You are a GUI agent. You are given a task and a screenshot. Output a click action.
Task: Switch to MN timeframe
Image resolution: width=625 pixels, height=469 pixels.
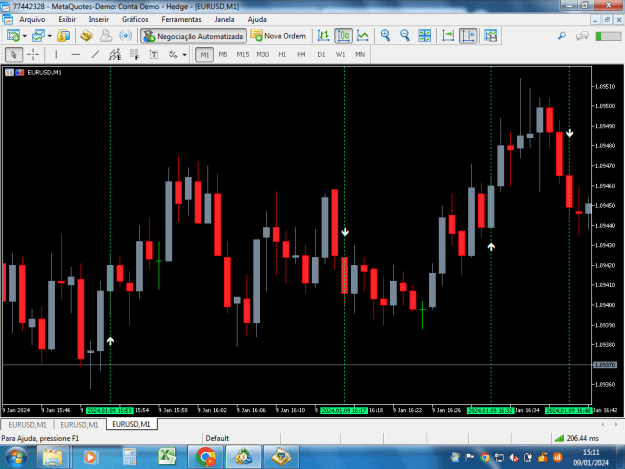pyautogui.click(x=360, y=55)
